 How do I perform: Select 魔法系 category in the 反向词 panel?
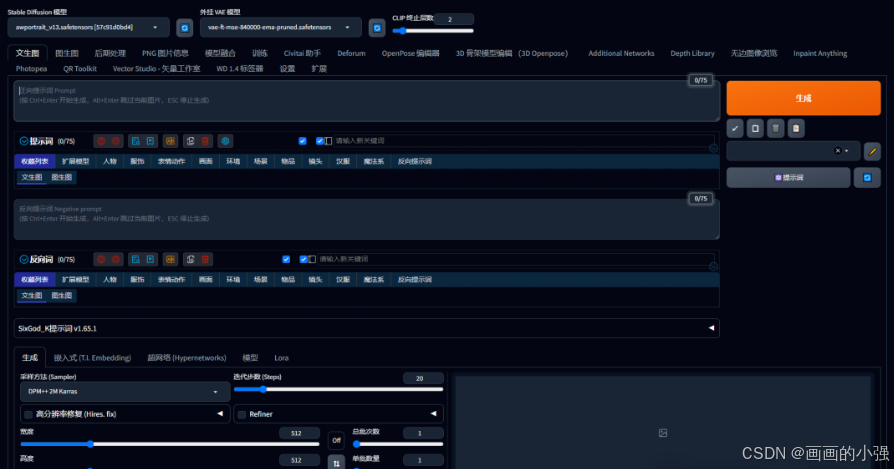tap(373, 280)
